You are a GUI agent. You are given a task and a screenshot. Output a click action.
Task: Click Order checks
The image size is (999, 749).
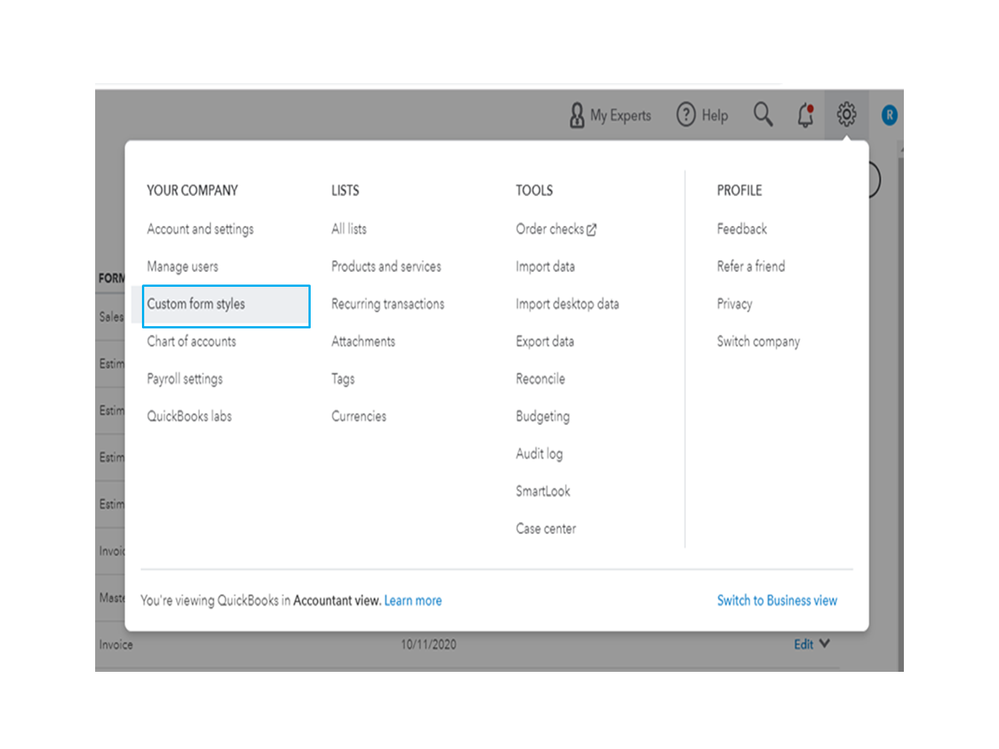(x=550, y=229)
